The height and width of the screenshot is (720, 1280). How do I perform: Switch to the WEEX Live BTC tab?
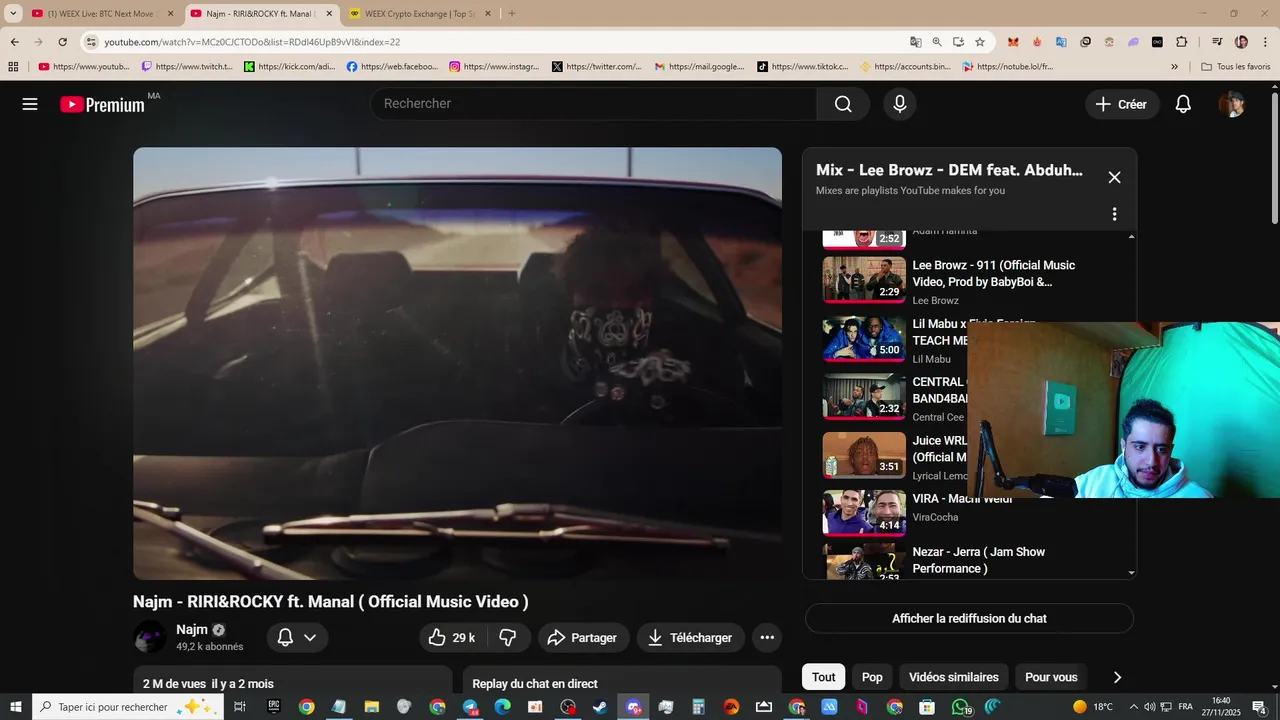click(103, 13)
